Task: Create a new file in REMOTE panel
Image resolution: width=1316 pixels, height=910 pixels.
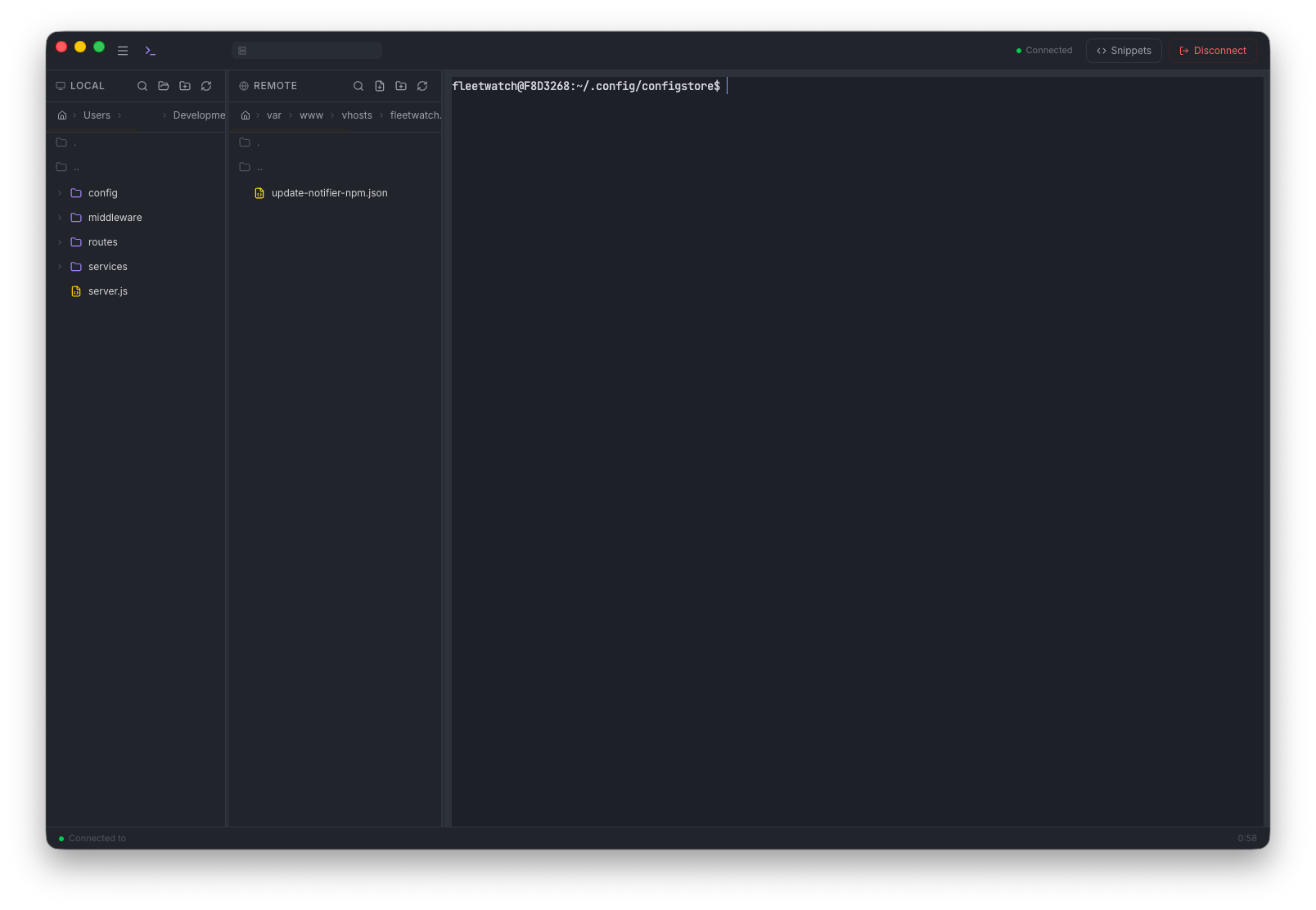Action: coord(380,86)
